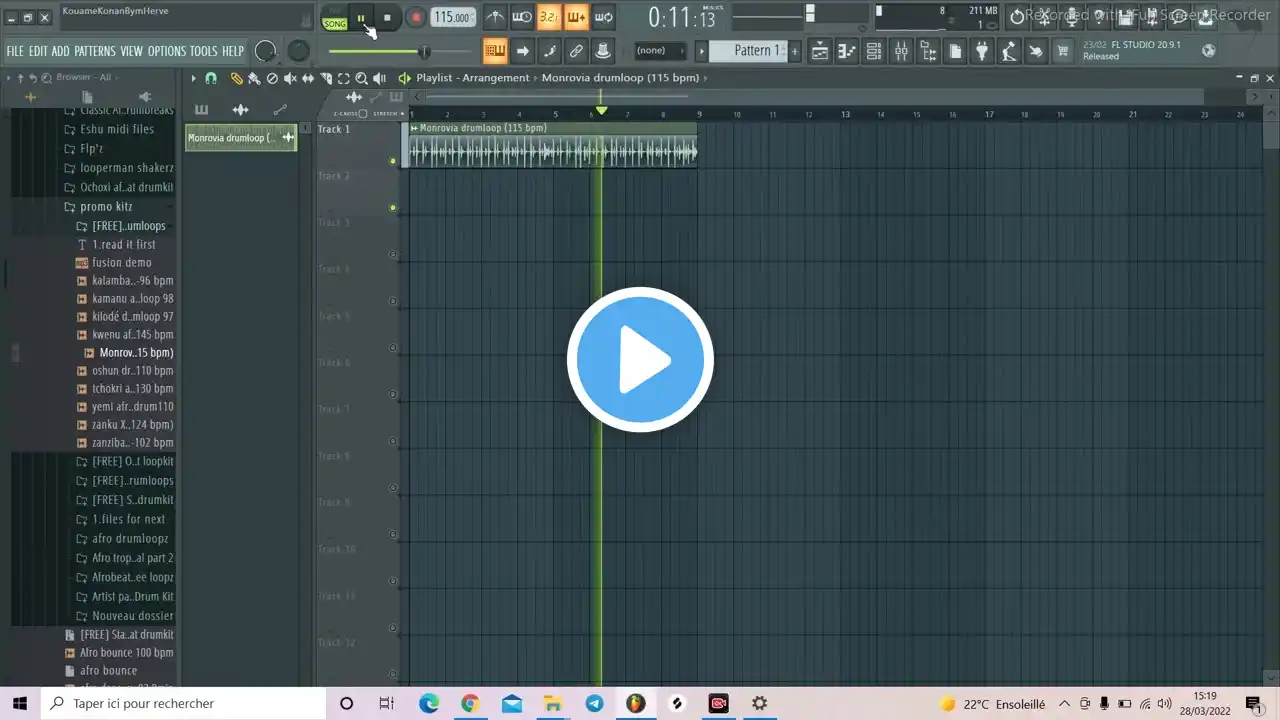Enable wait for input before recording

(x=522, y=17)
